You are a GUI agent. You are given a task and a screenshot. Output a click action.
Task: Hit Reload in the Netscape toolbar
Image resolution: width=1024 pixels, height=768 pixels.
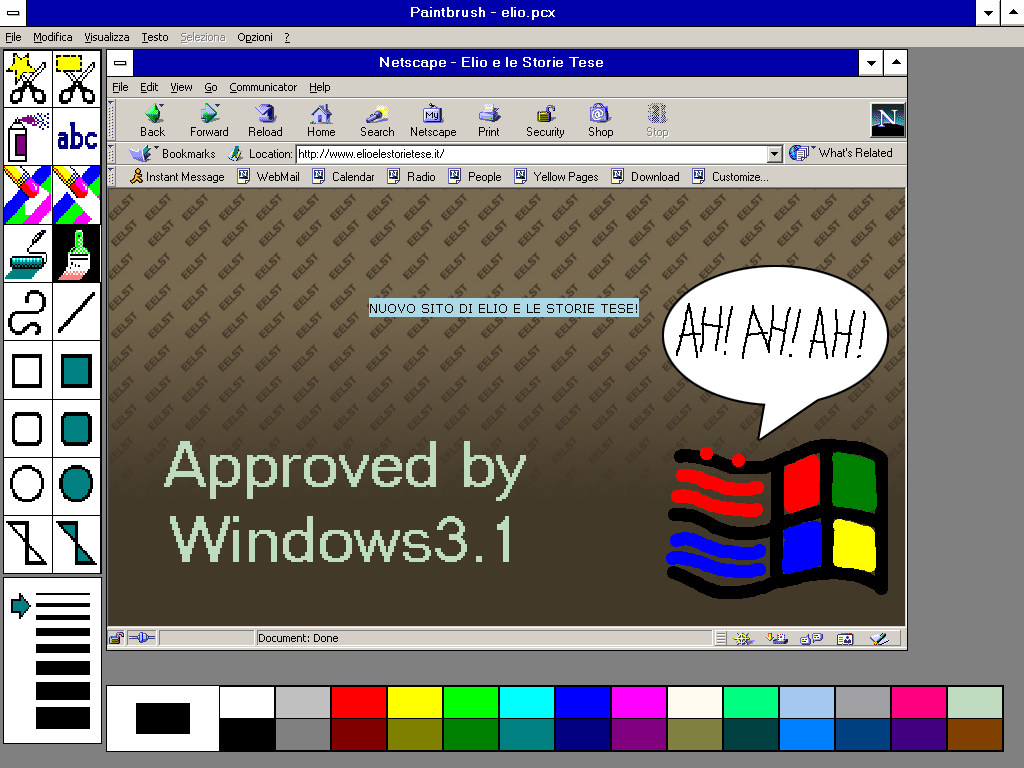pos(265,121)
